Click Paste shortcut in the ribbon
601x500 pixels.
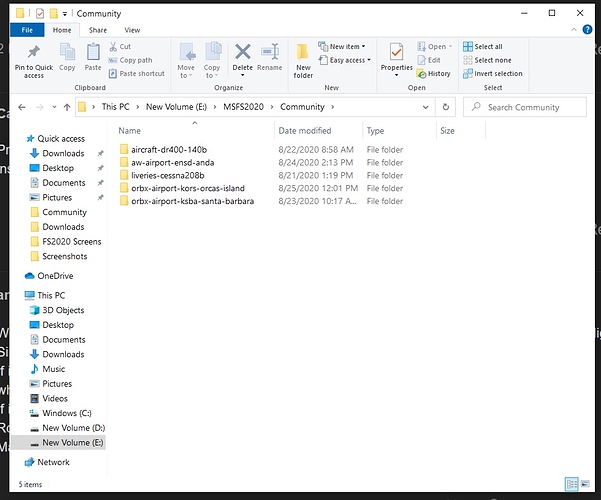tap(136, 74)
